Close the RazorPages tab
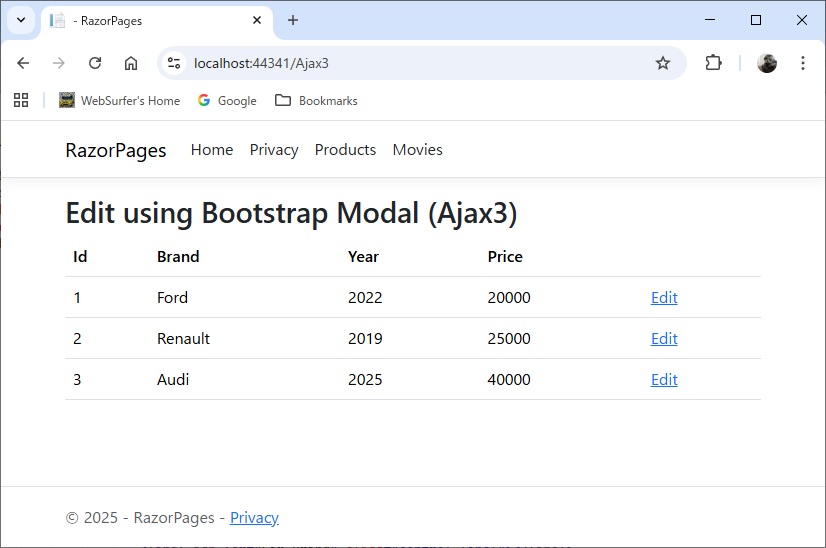Screen dimensions: 826x548 pos(257,20)
